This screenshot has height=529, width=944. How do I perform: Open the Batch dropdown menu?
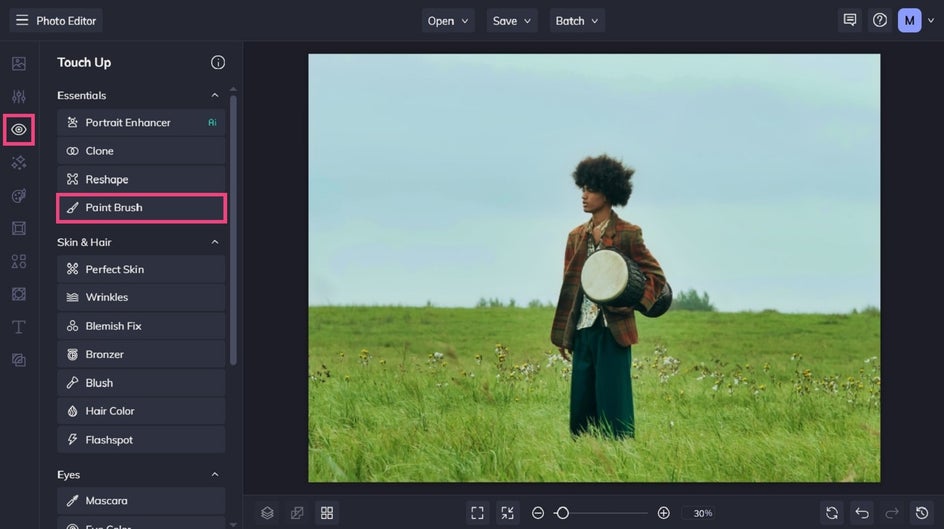pyautogui.click(x=577, y=20)
